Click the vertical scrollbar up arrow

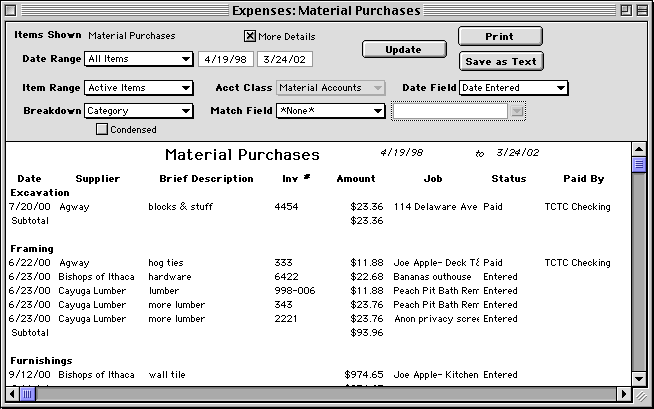(x=639, y=150)
